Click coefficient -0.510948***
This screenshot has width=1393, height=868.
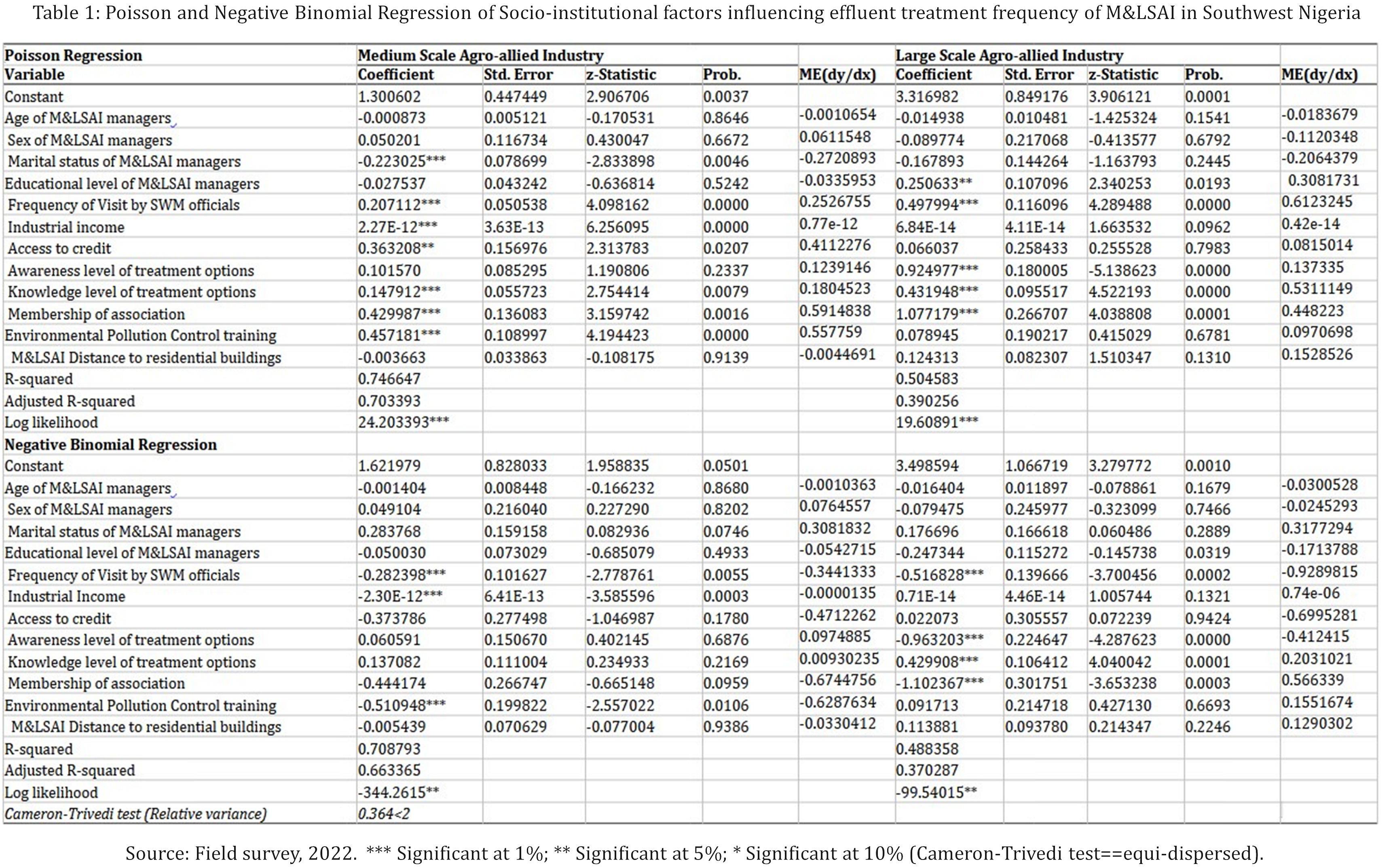[x=402, y=705]
